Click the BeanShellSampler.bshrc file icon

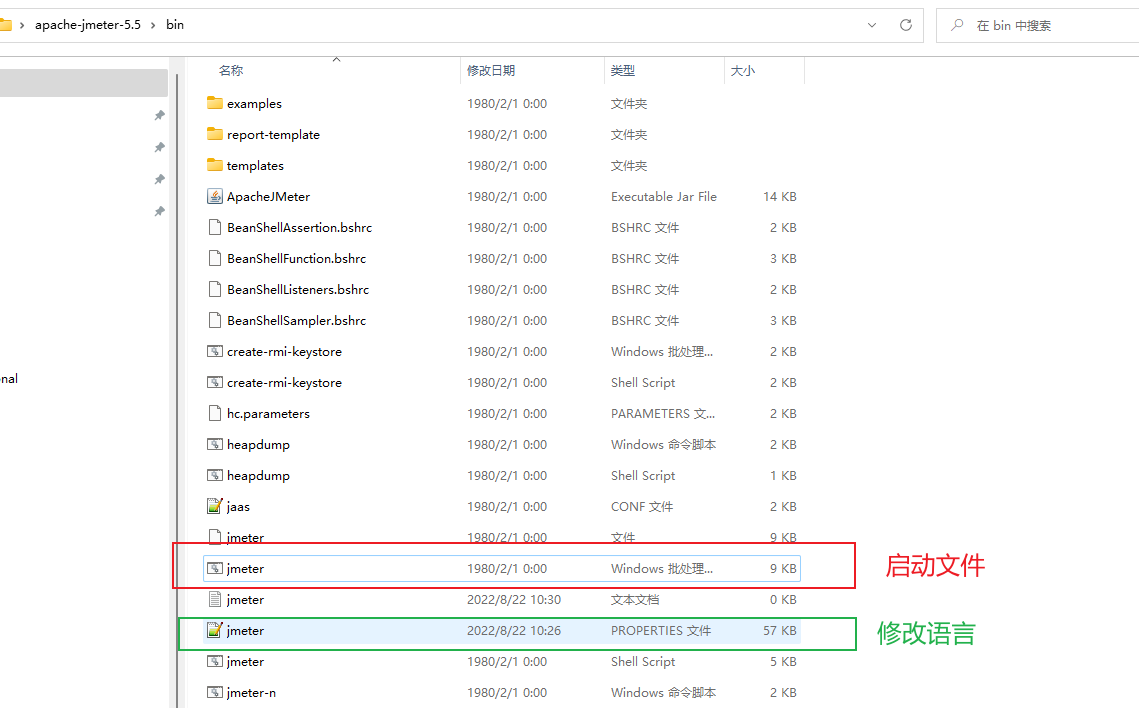[x=214, y=320]
